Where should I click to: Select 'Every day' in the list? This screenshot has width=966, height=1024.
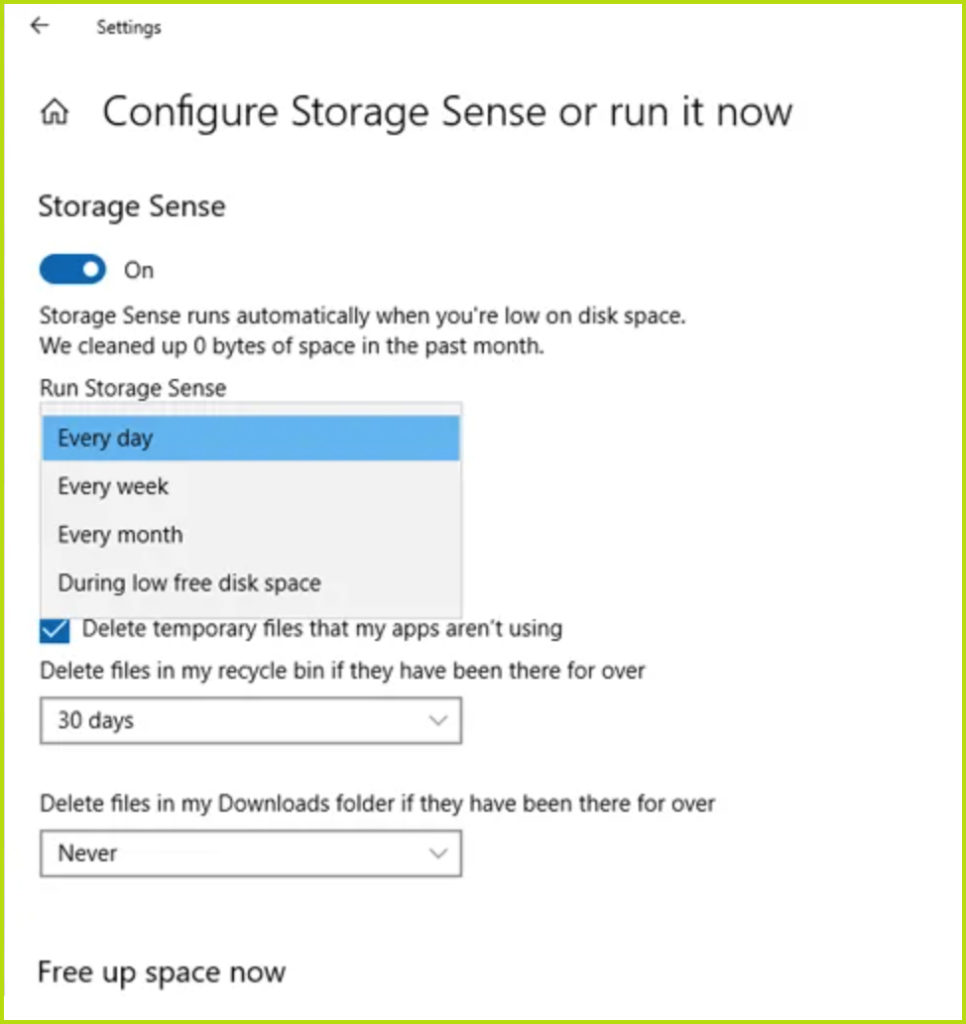(x=251, y=438)
